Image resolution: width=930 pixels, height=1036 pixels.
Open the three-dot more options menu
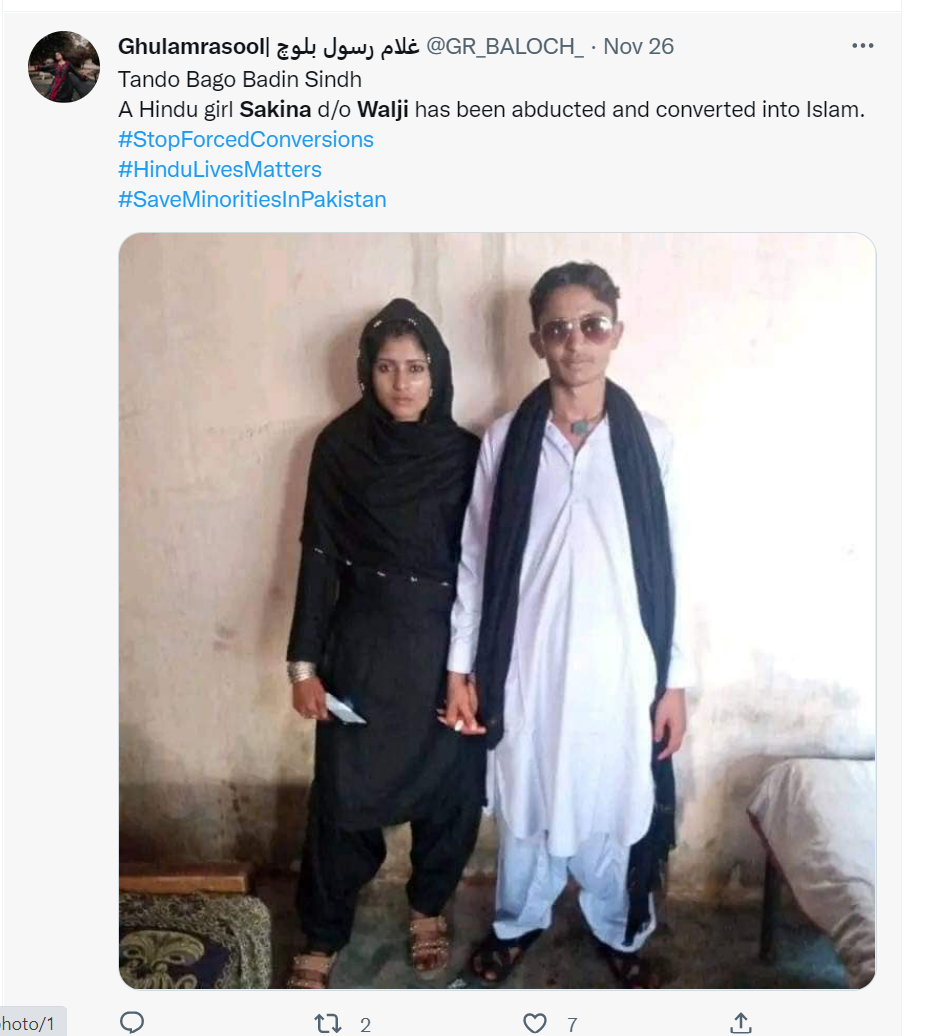863,46
